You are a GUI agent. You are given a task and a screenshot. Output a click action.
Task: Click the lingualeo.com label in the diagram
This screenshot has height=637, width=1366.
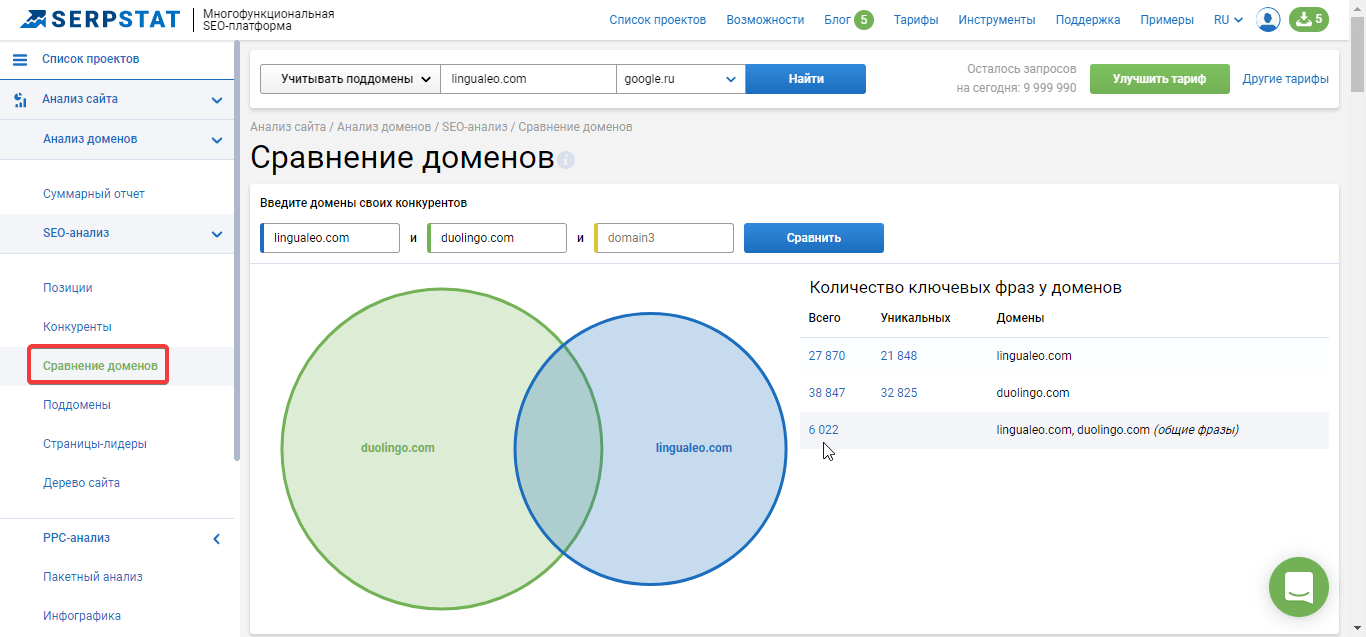click(694, 448)
